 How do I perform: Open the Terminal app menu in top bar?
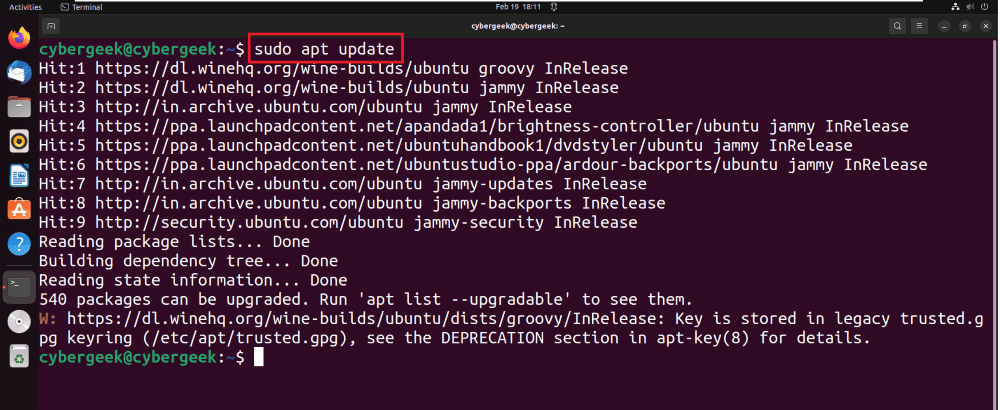click(81, 7)
